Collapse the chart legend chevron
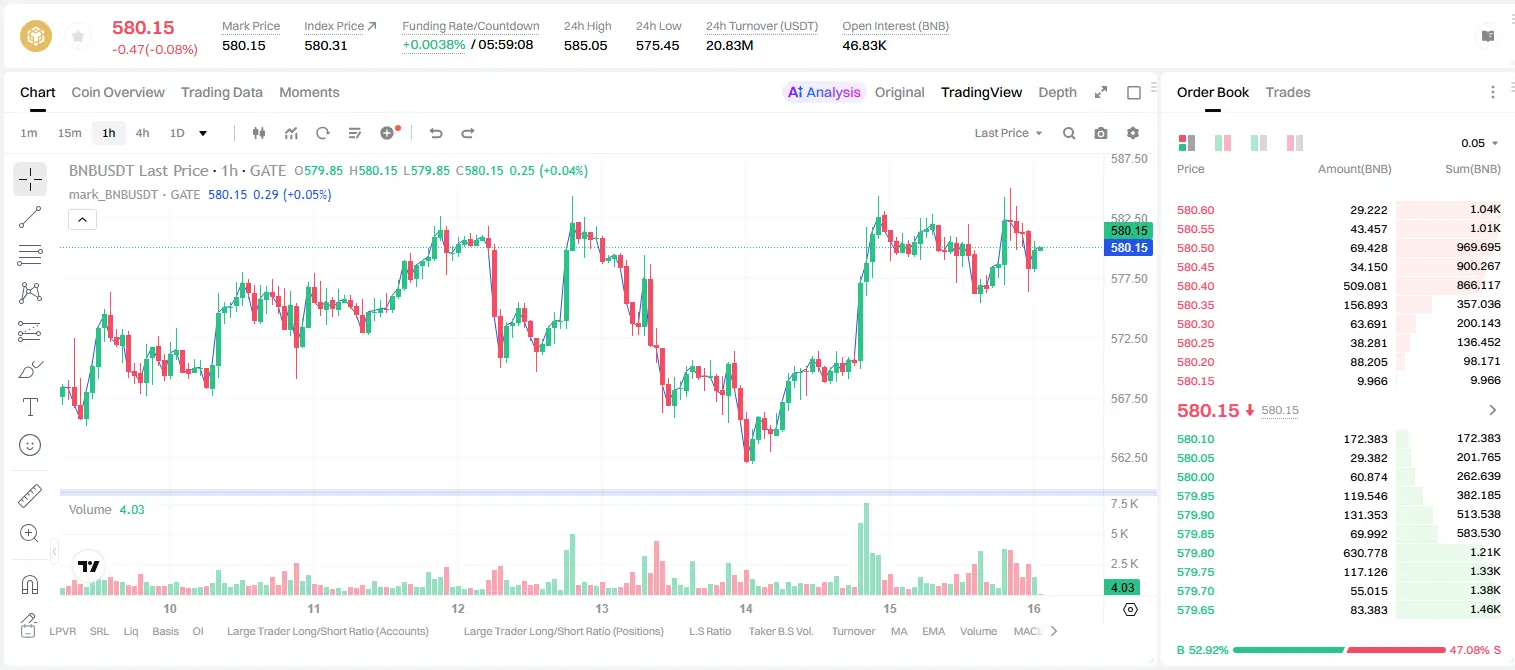 tap(83, 219)
